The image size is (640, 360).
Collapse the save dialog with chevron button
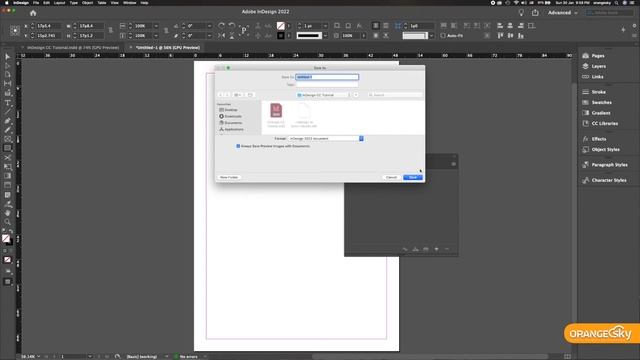[x=356, y=95]
